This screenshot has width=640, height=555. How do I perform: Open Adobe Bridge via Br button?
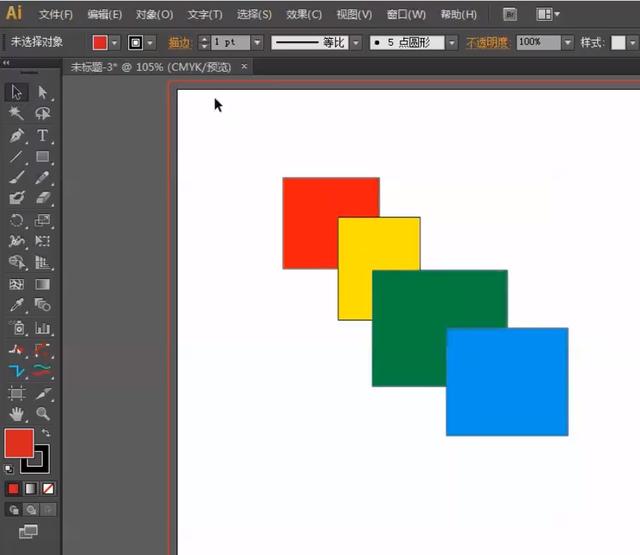(x=509, y=15)
